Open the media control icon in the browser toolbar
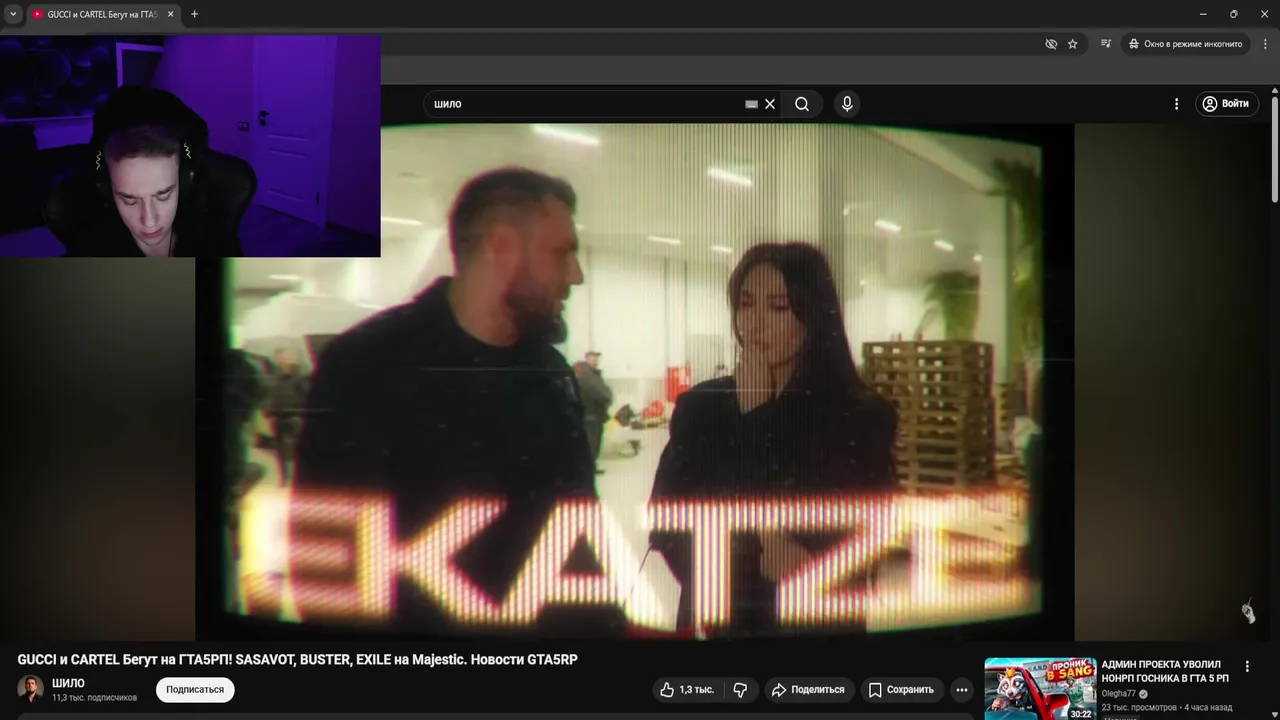 pyautogui.click(x=1106, y=44)
